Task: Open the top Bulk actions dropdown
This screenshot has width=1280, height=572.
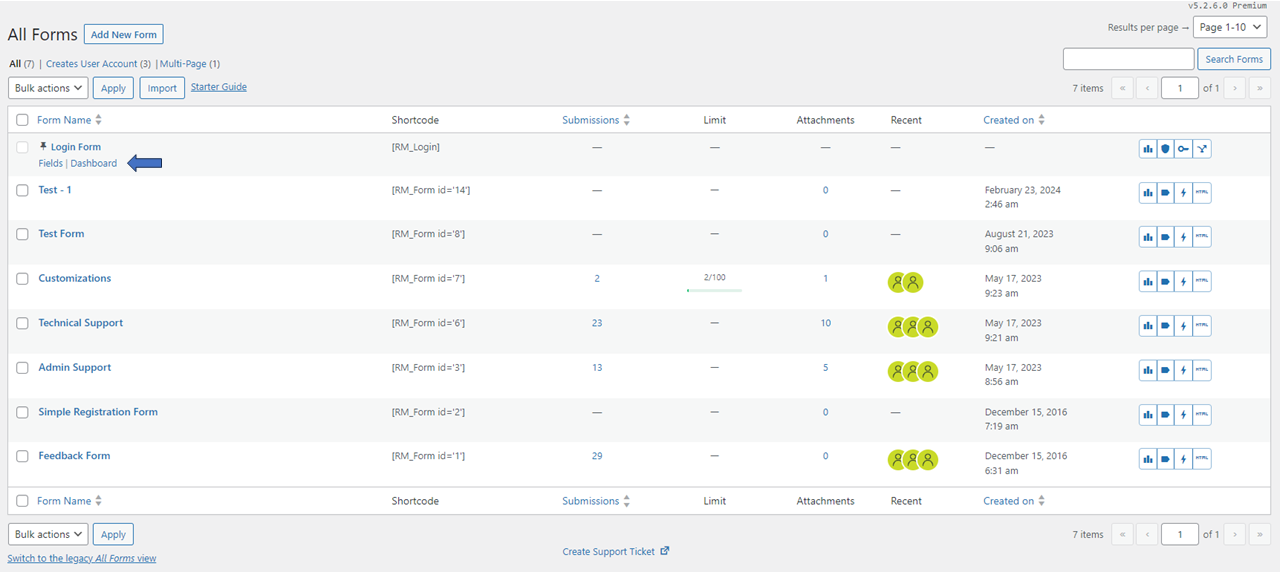Action: [48, 88]
